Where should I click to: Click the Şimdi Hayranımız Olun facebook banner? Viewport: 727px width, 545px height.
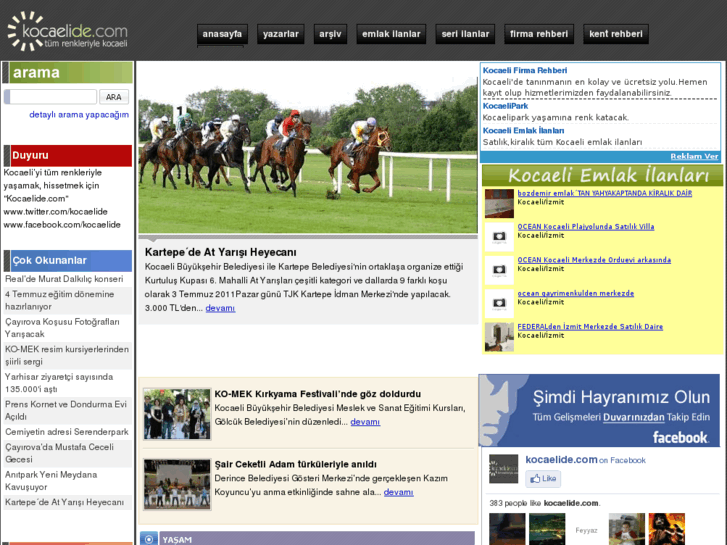click(x=599, y=410)
